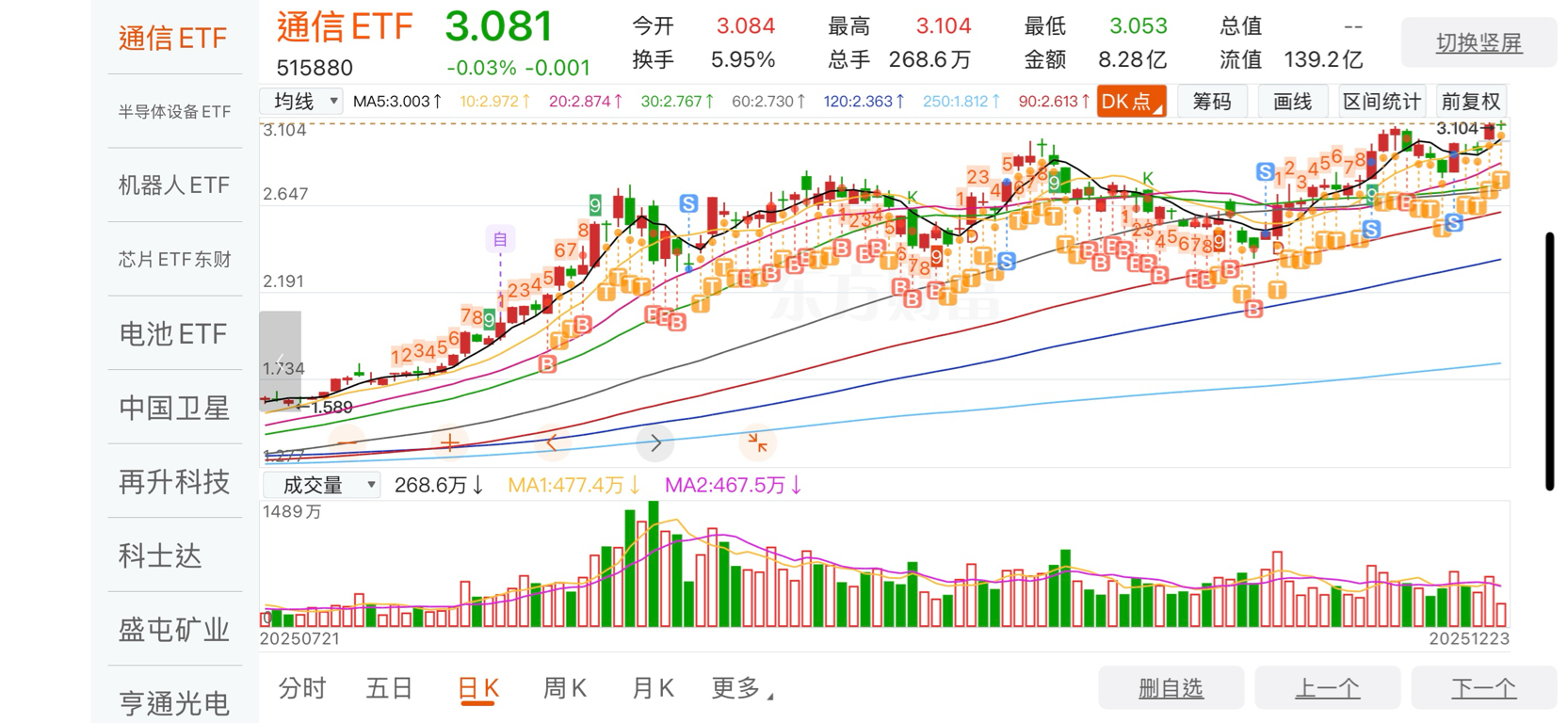Move chart right with gray arrow
The height and width of the screenshot is (723, 1568).
[655, 442]
